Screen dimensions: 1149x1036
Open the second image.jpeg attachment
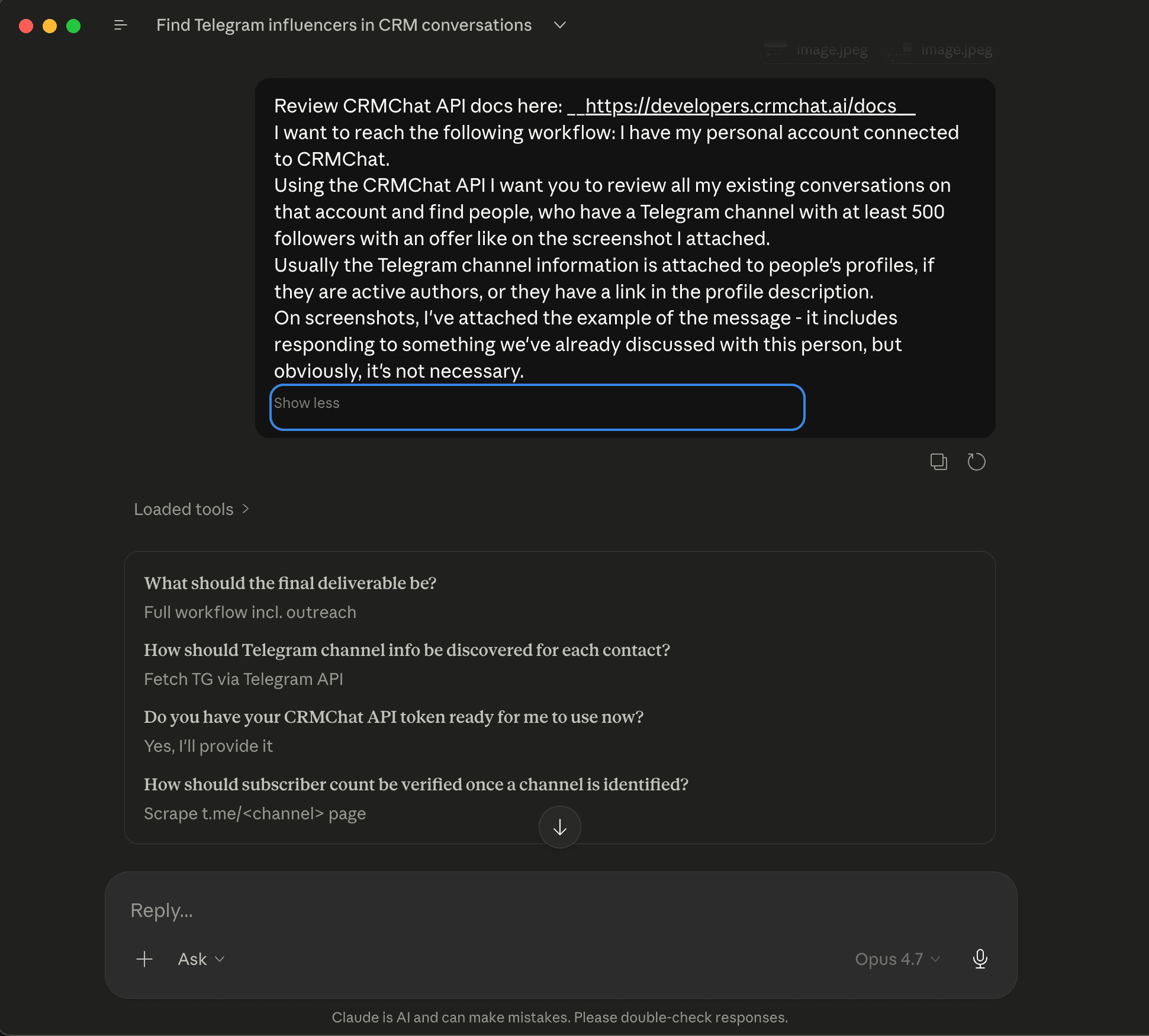coord(941,50)
